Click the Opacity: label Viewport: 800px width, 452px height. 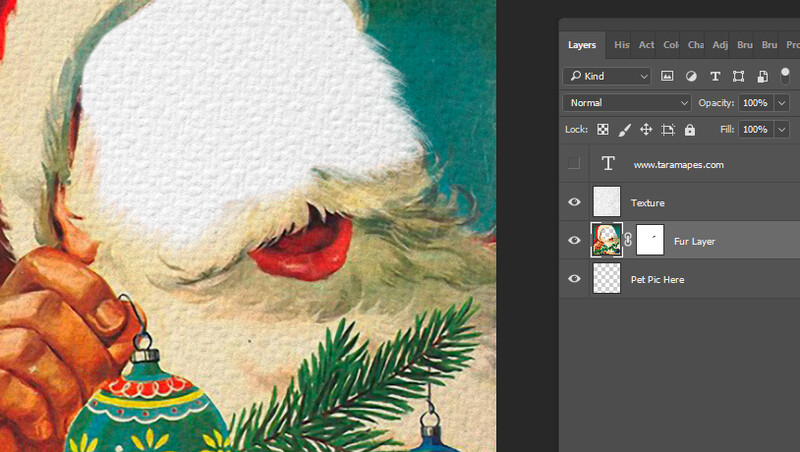tap(716, 103)
